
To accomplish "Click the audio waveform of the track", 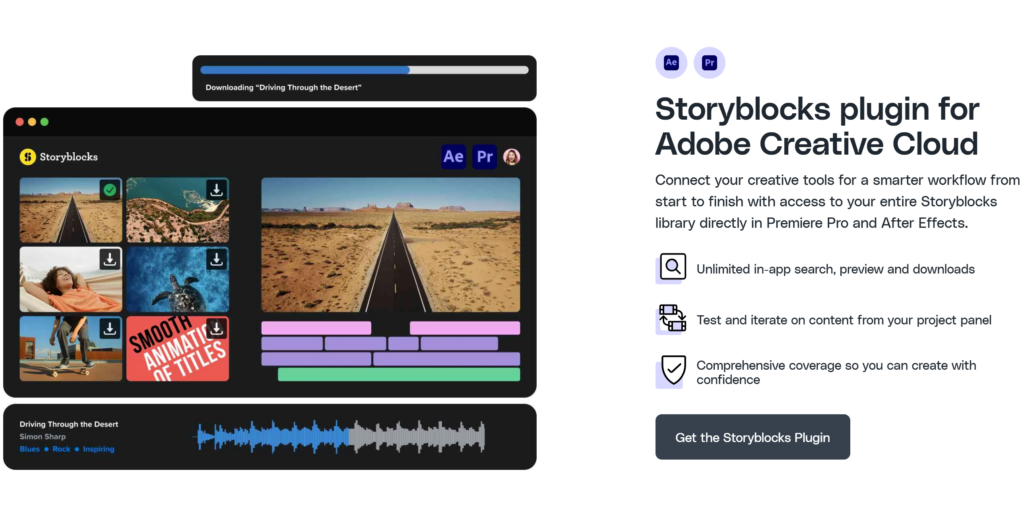I will 341,437.
